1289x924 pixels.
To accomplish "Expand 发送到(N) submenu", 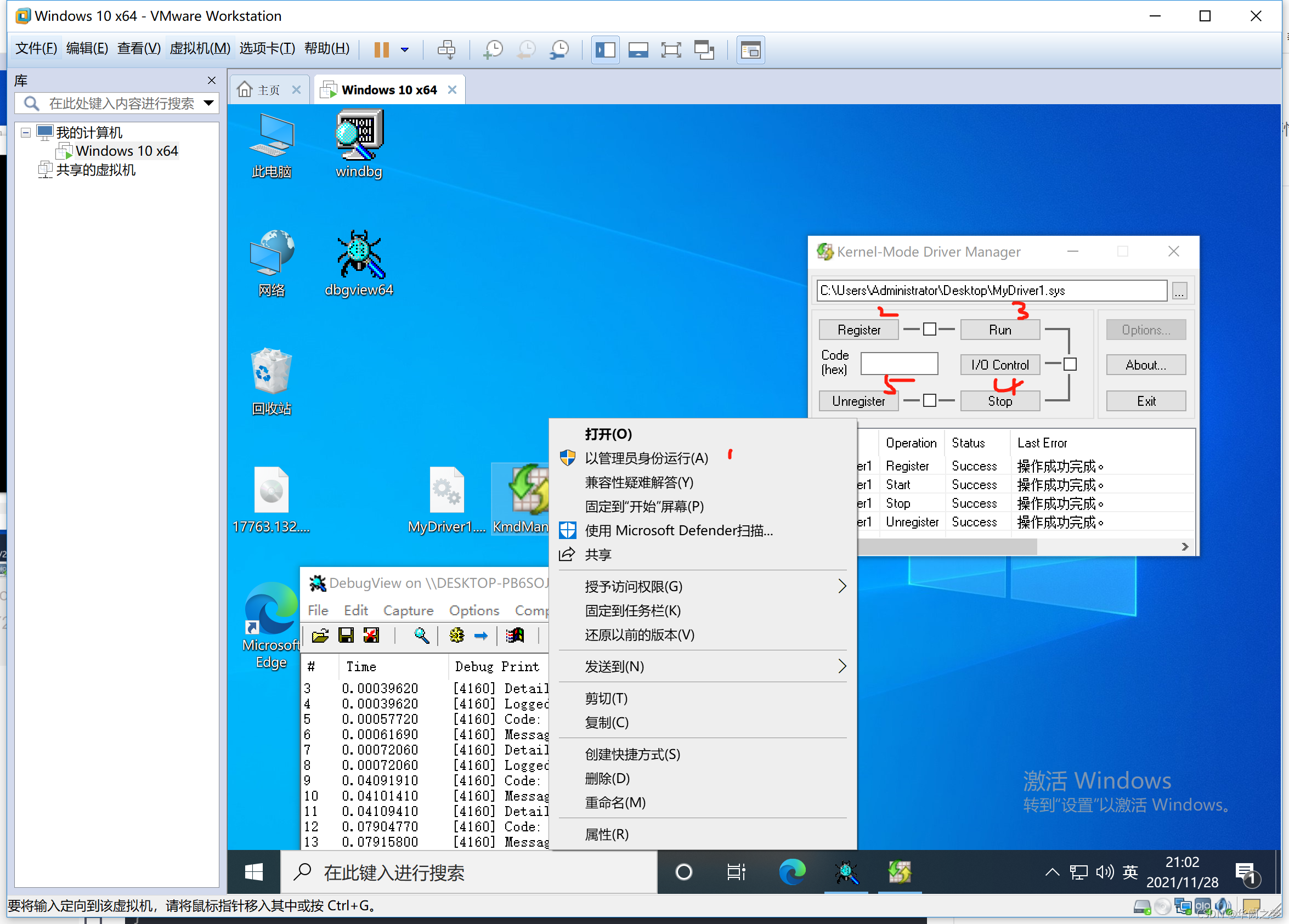I will [703, 667].
